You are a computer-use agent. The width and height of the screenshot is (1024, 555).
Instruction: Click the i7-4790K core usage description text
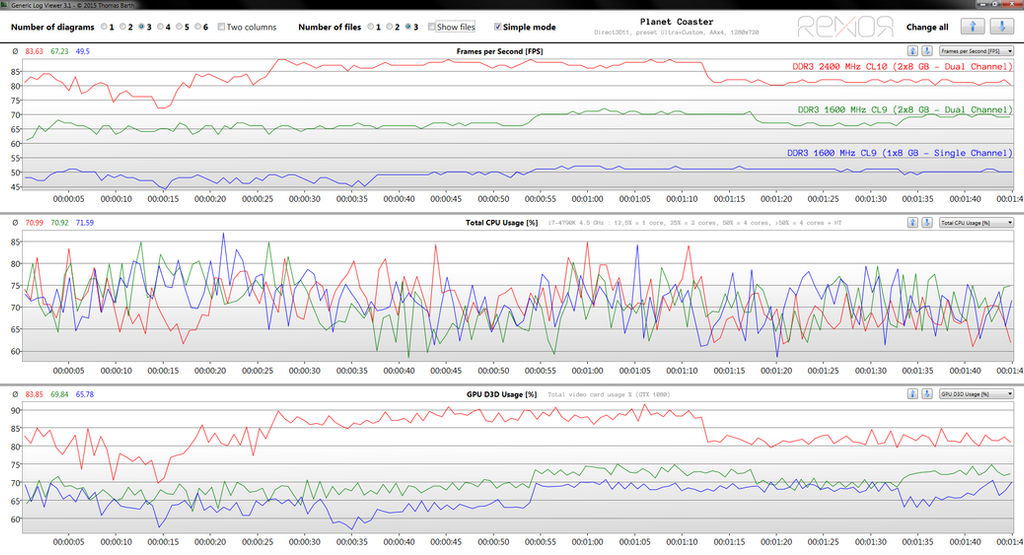point(694,223)
